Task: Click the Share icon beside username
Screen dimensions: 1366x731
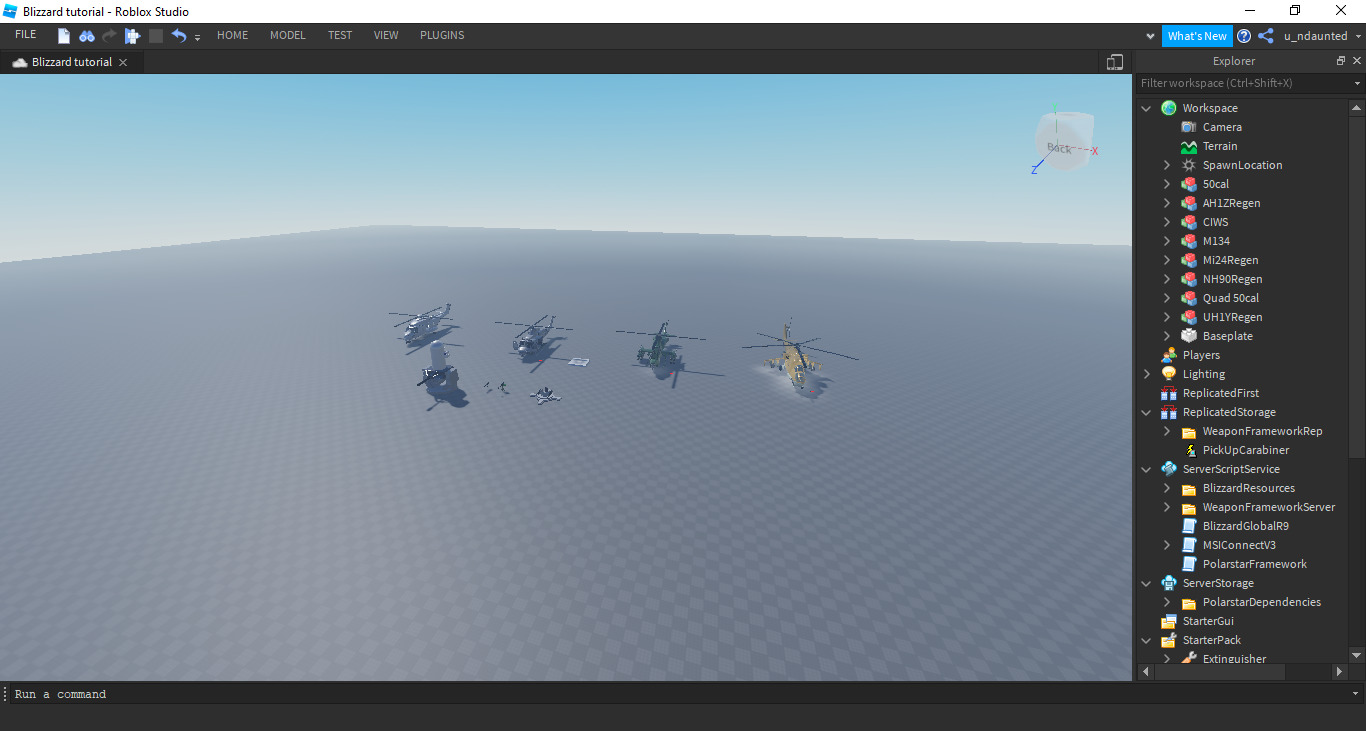Action: (1266, 36)
